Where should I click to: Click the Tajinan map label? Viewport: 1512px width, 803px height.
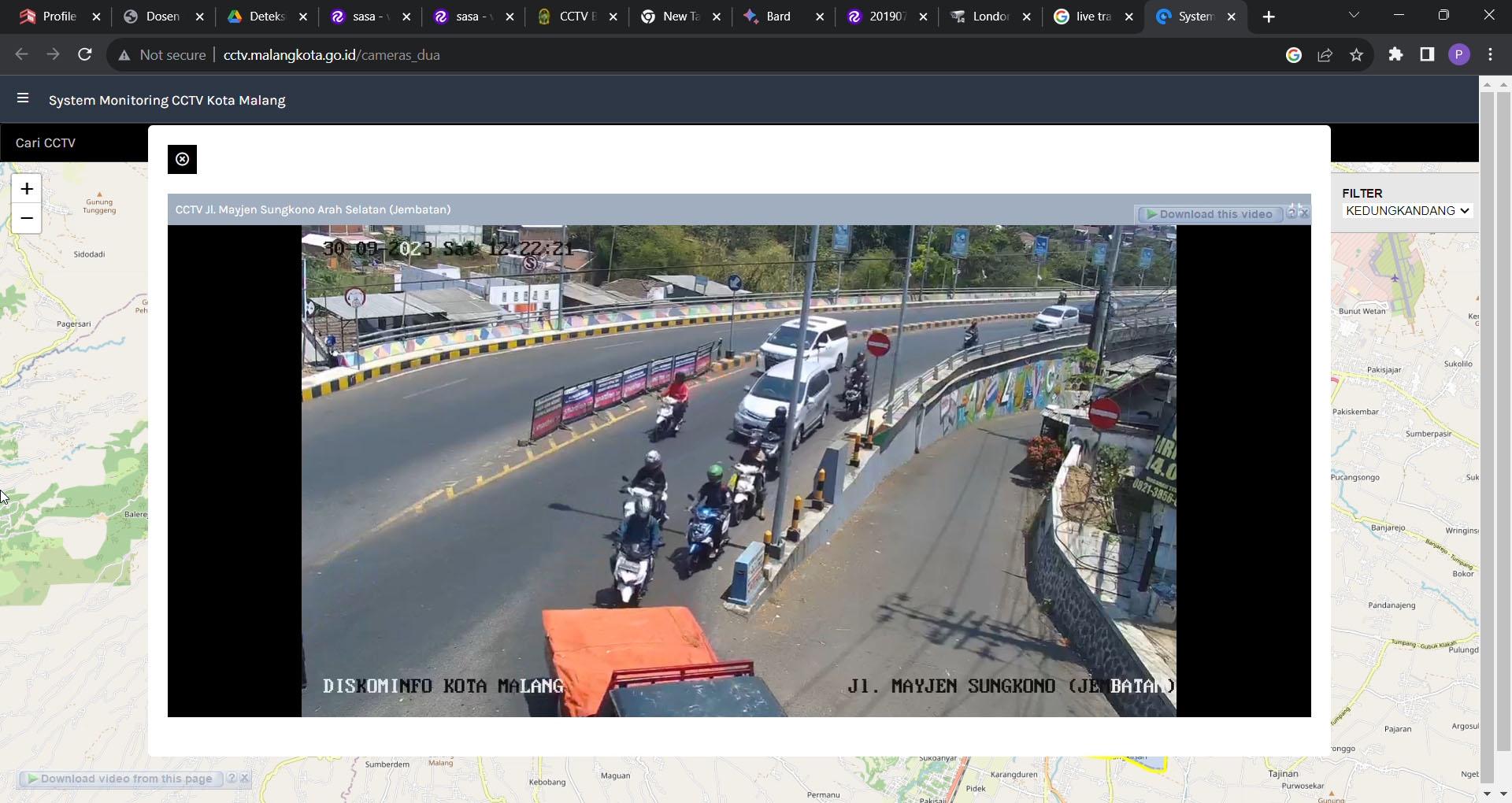pyautogui.click(x=1283, y=774)
